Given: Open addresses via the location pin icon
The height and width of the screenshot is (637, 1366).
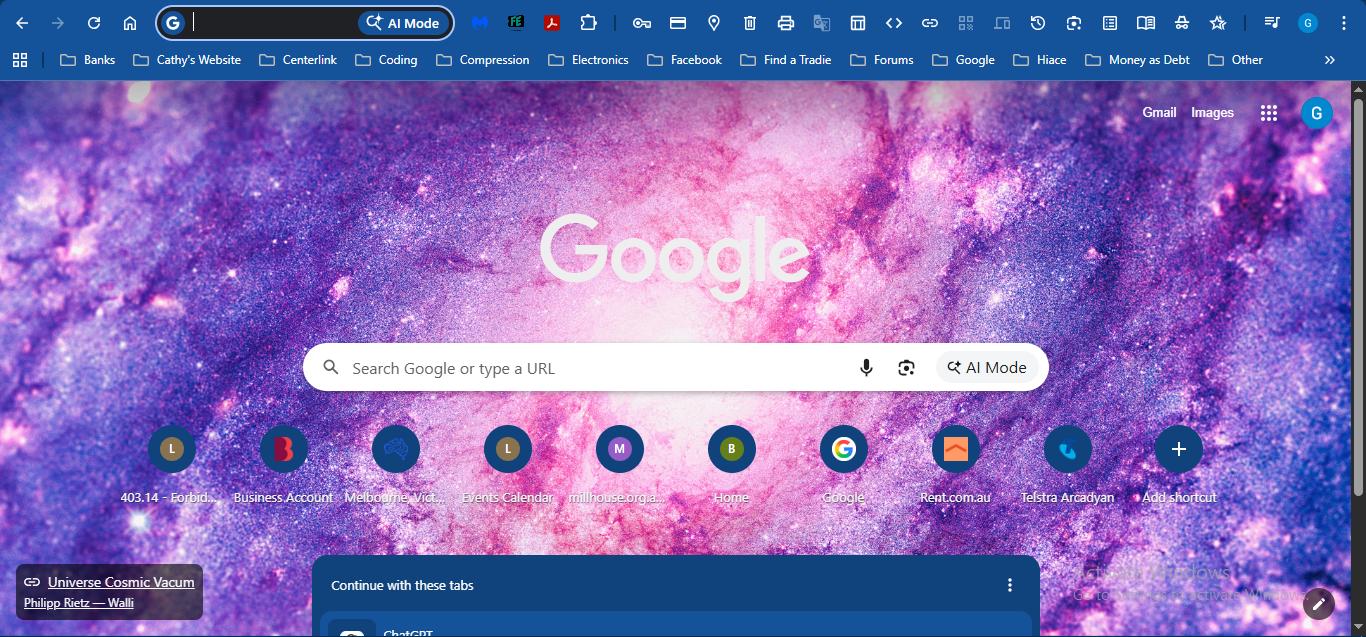Looking at the screenshot, I should [714, 23].
